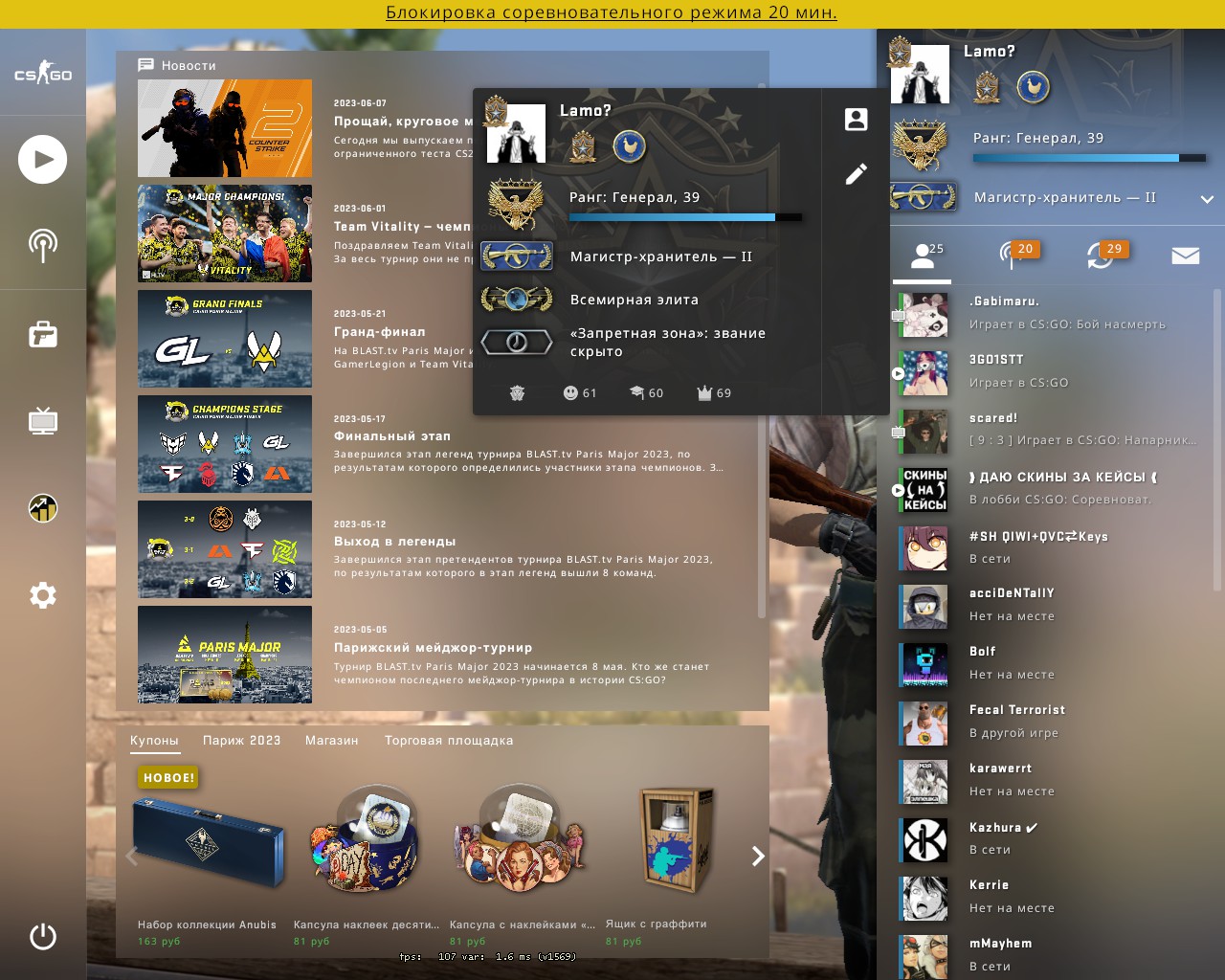Open the Магазин tab

(x=332, y=741)
